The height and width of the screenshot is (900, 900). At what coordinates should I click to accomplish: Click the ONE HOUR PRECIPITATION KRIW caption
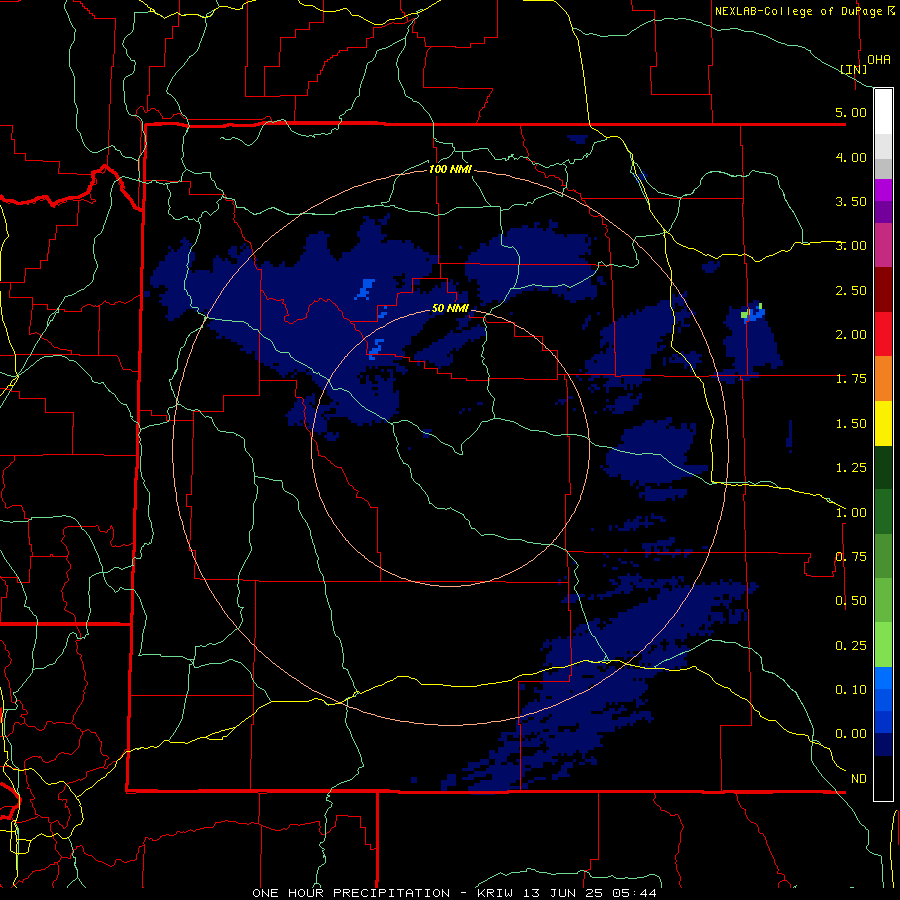click(x=454, y=893)
